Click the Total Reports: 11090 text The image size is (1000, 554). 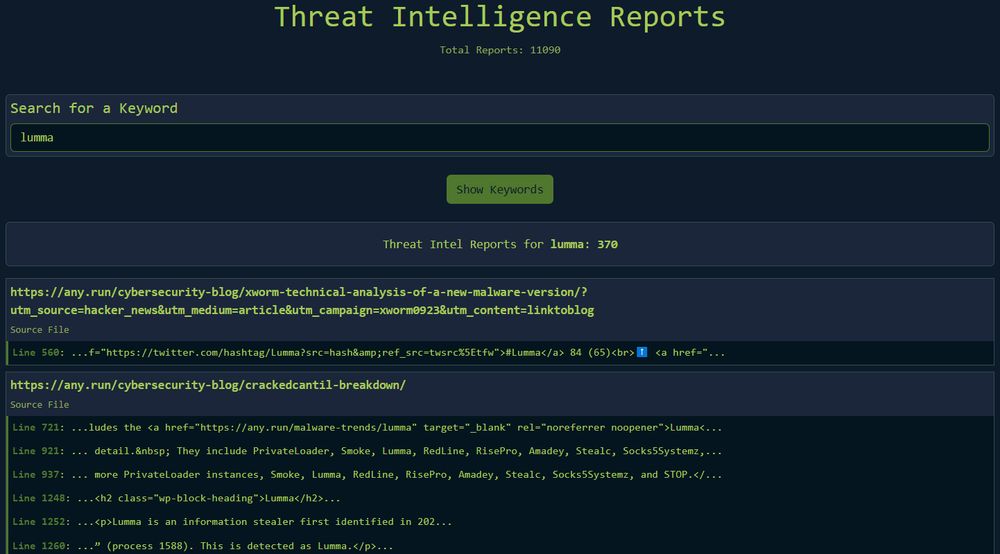499,50
